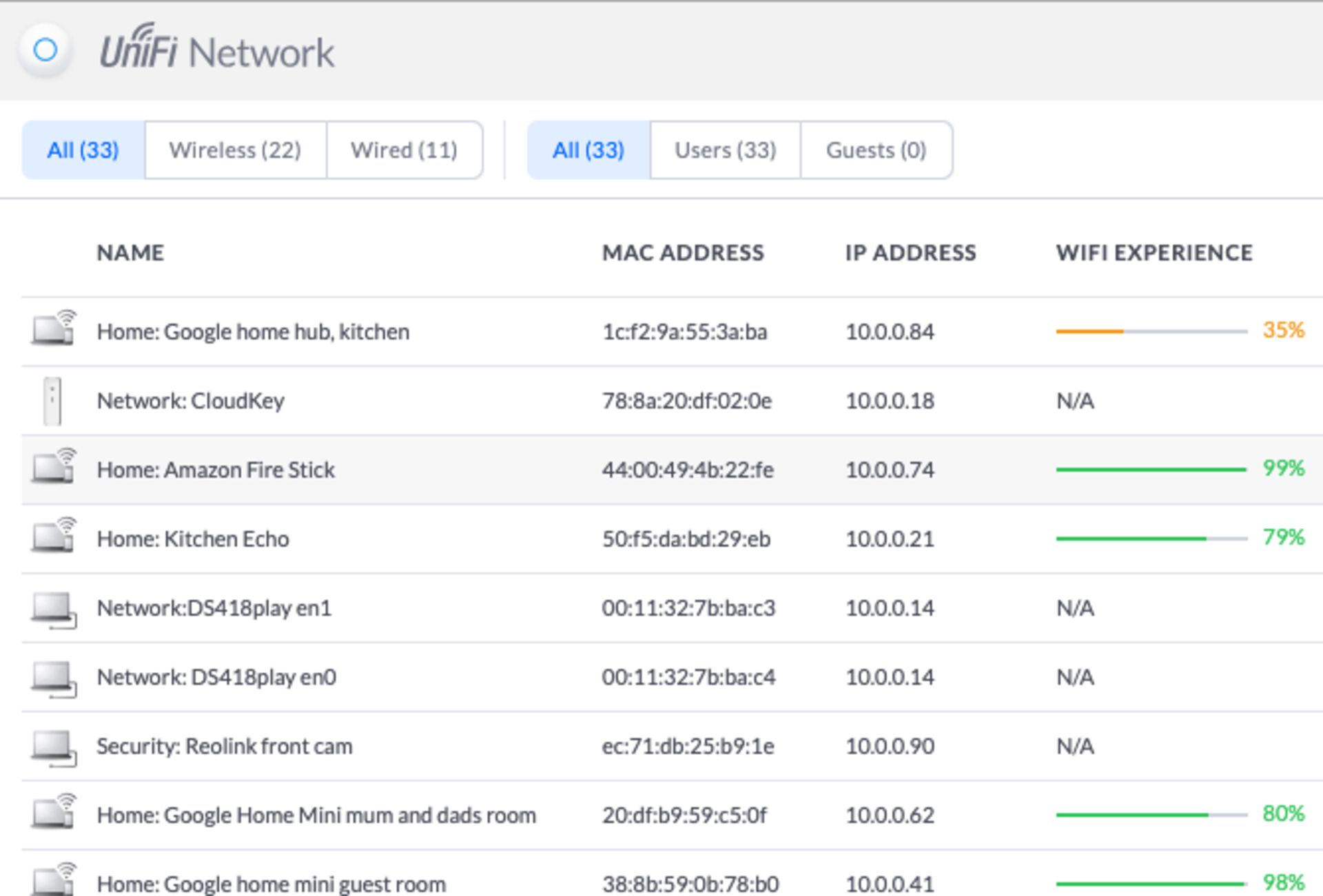The height and width of the screenshot is (896, 1323).
Task: Click the 35% WiFi experience bar
Action: point(1151,331)
